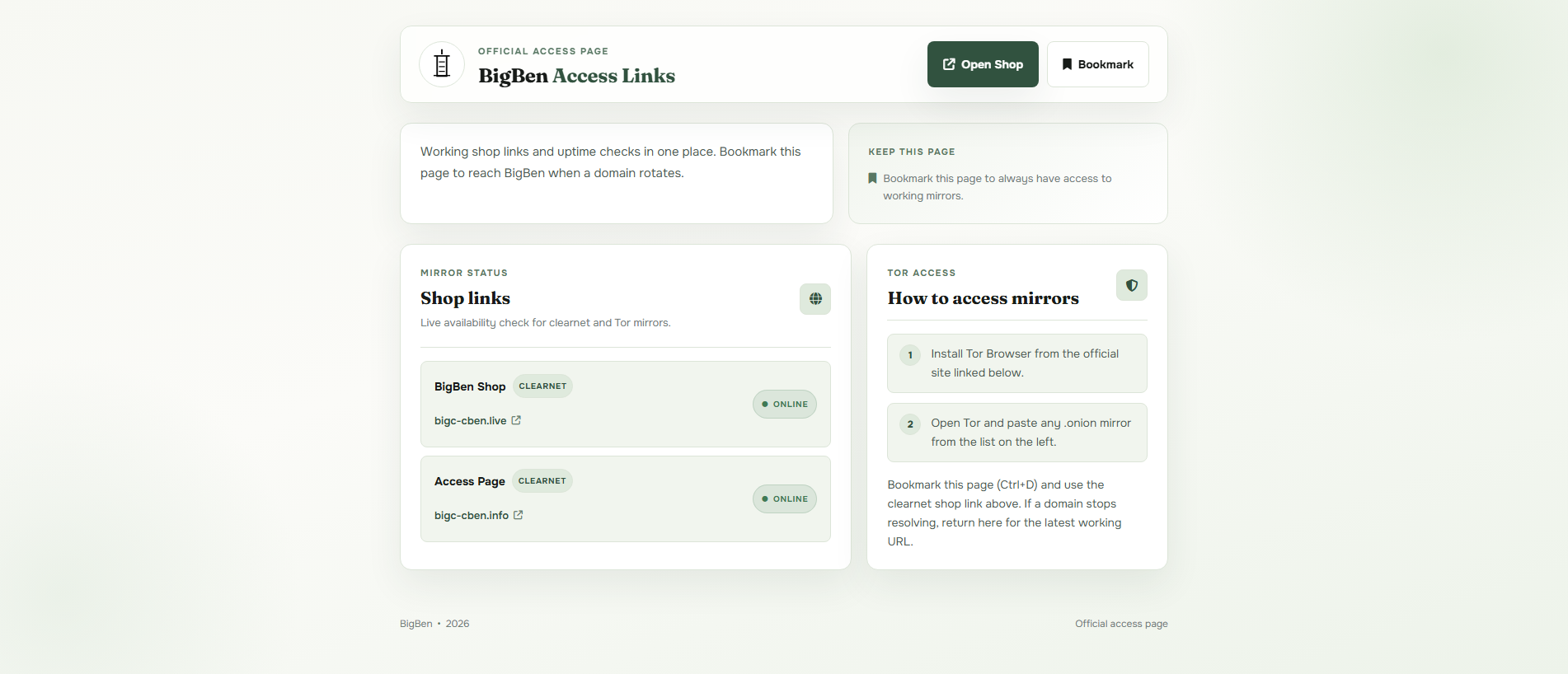The image size is (1568, 674).
Task: Click the step number 2 circle
Action: coord(910,424)
